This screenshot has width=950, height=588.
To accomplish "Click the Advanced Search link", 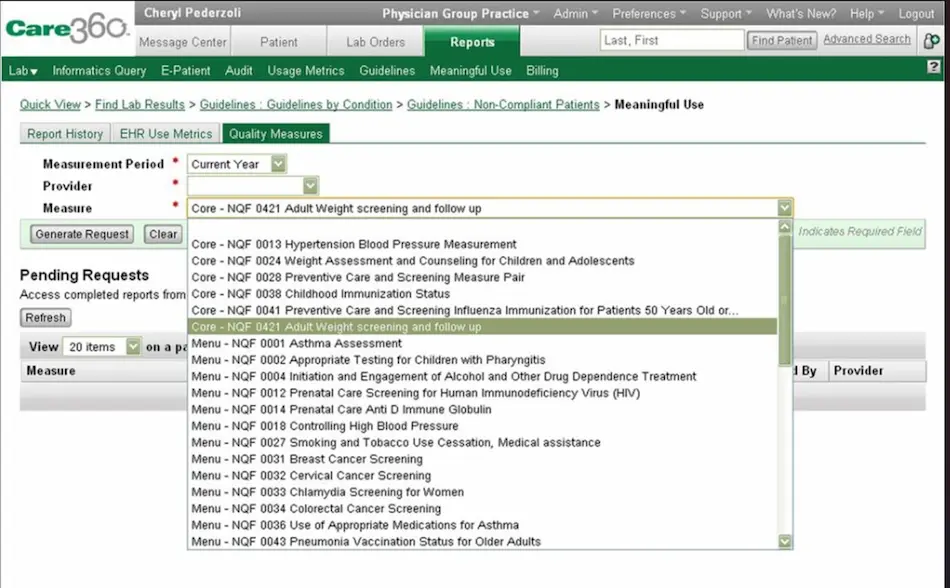I will pyautogui.click(x=866, y=38).
